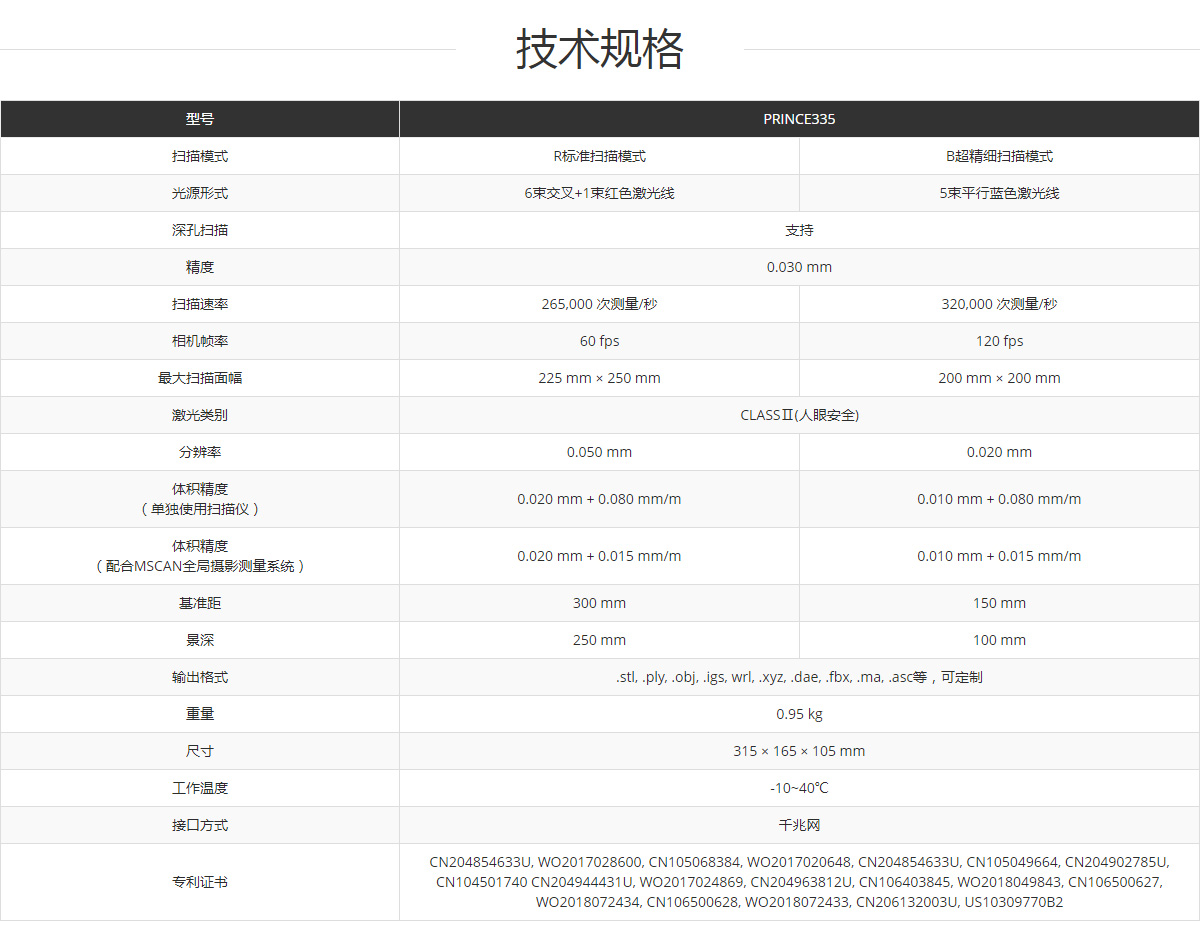
Task: Select the 120 fps camera frame rate
Action: 999,341
